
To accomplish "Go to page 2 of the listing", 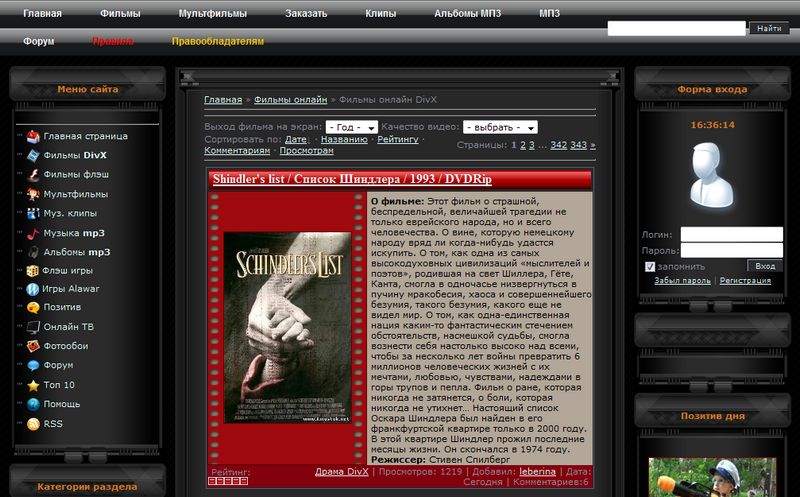I will click(x=522, y=145).
